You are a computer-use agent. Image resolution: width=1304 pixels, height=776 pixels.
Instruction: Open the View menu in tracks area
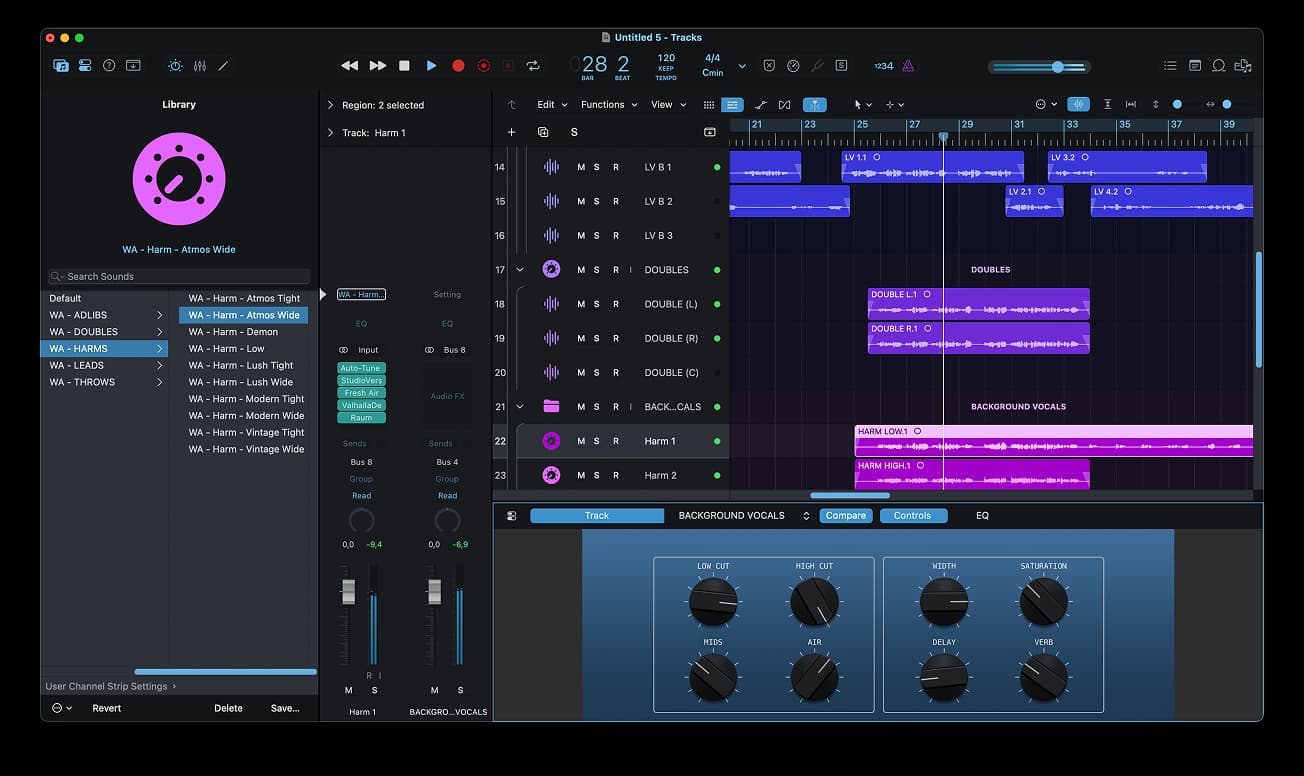pos(669,105)
